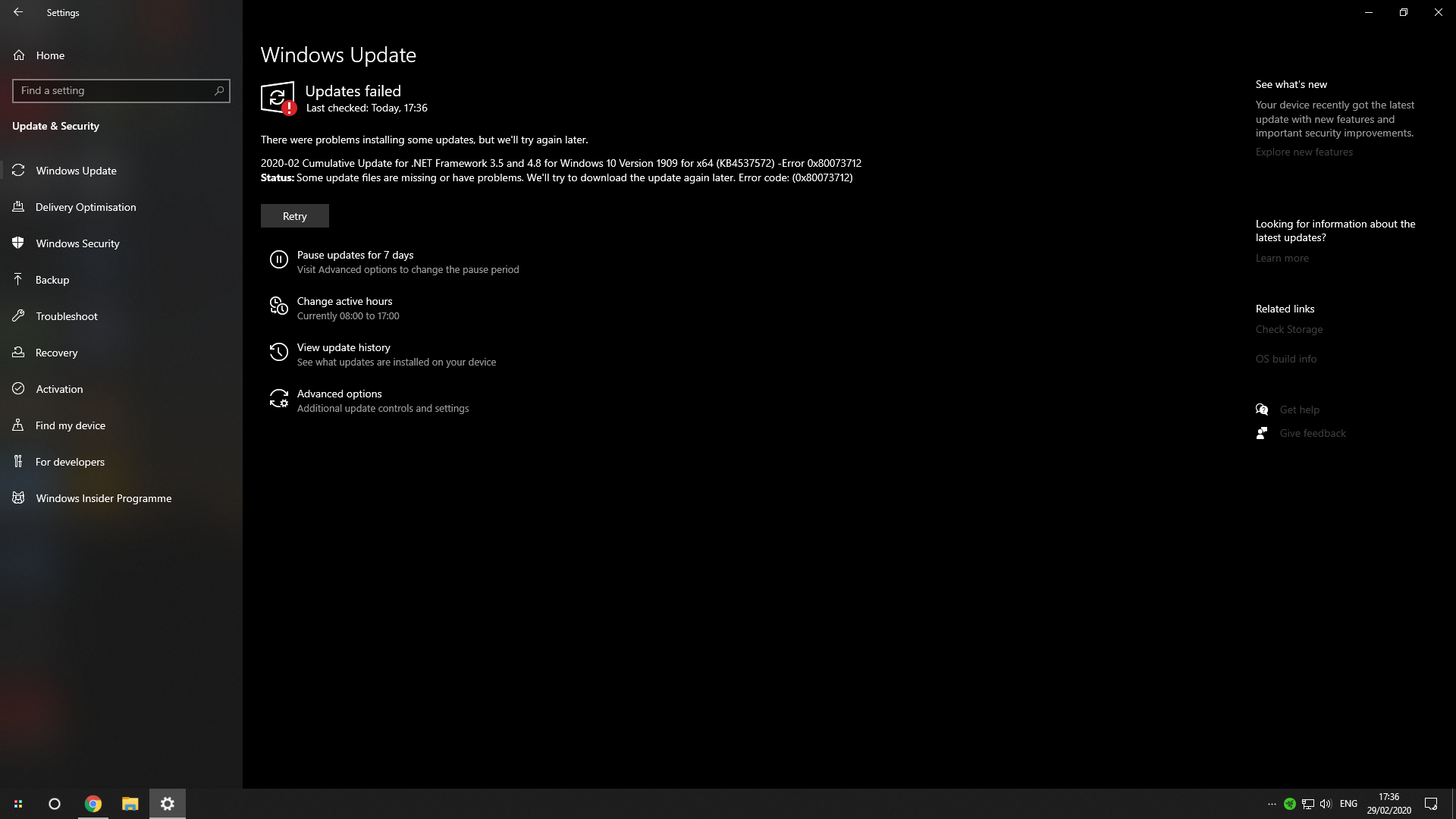This screenshot has width=1456, height=819.
Task: Select Windows Update menu item
Action: tap(76, 170)
